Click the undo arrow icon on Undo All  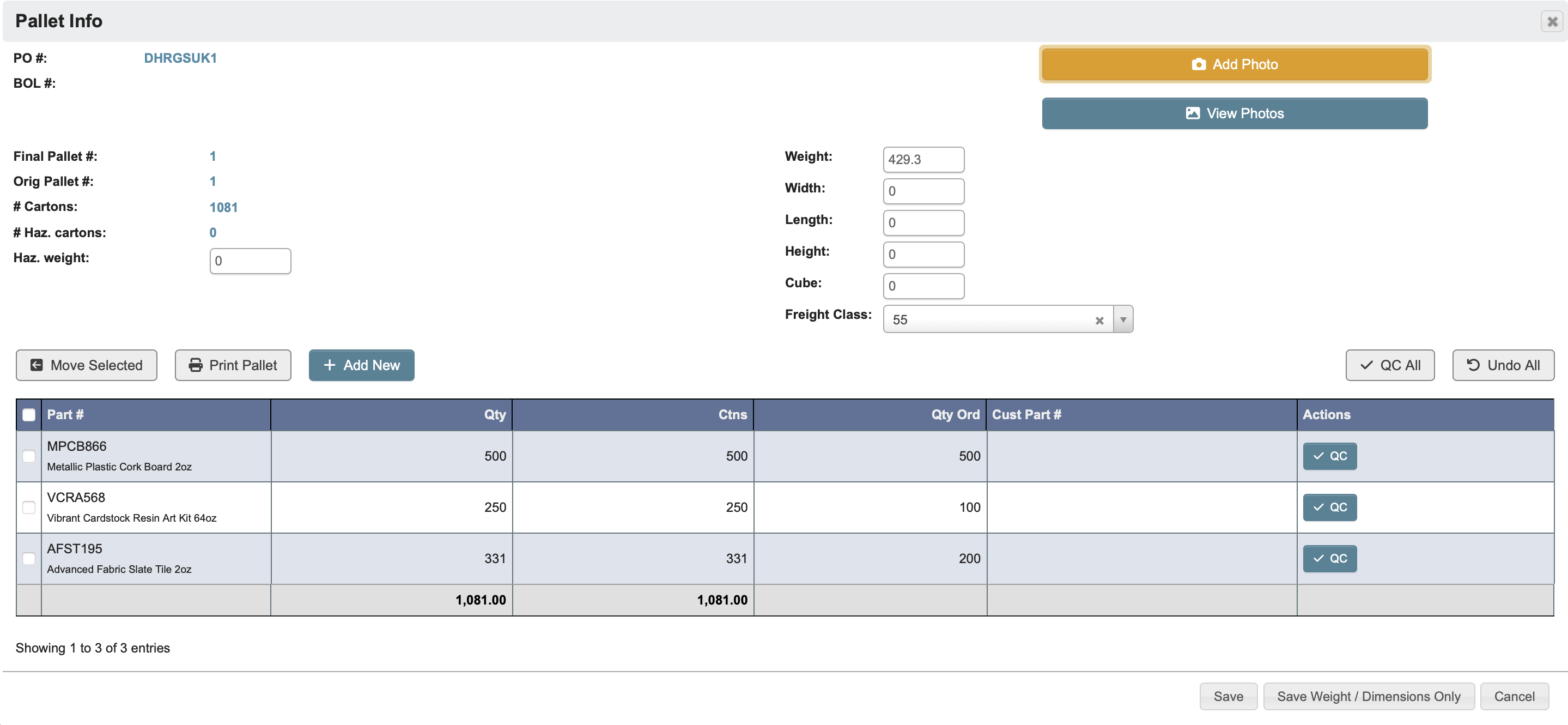[x=1473, y=365]
